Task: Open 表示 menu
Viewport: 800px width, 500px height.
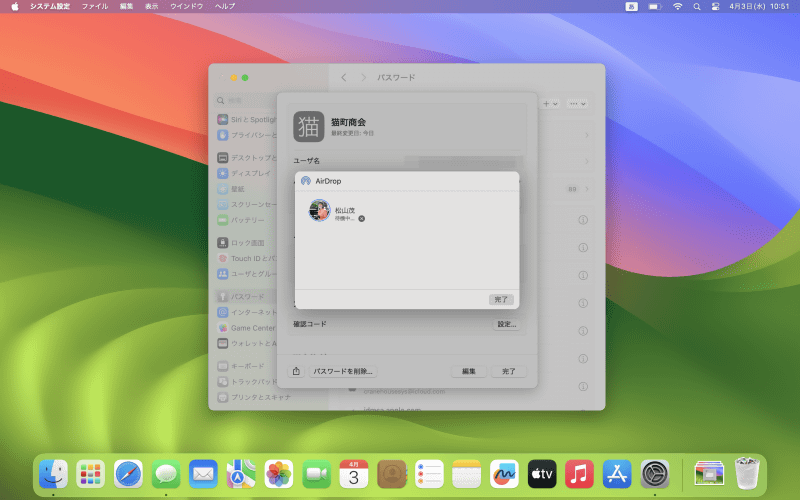Action: point(152,7)
